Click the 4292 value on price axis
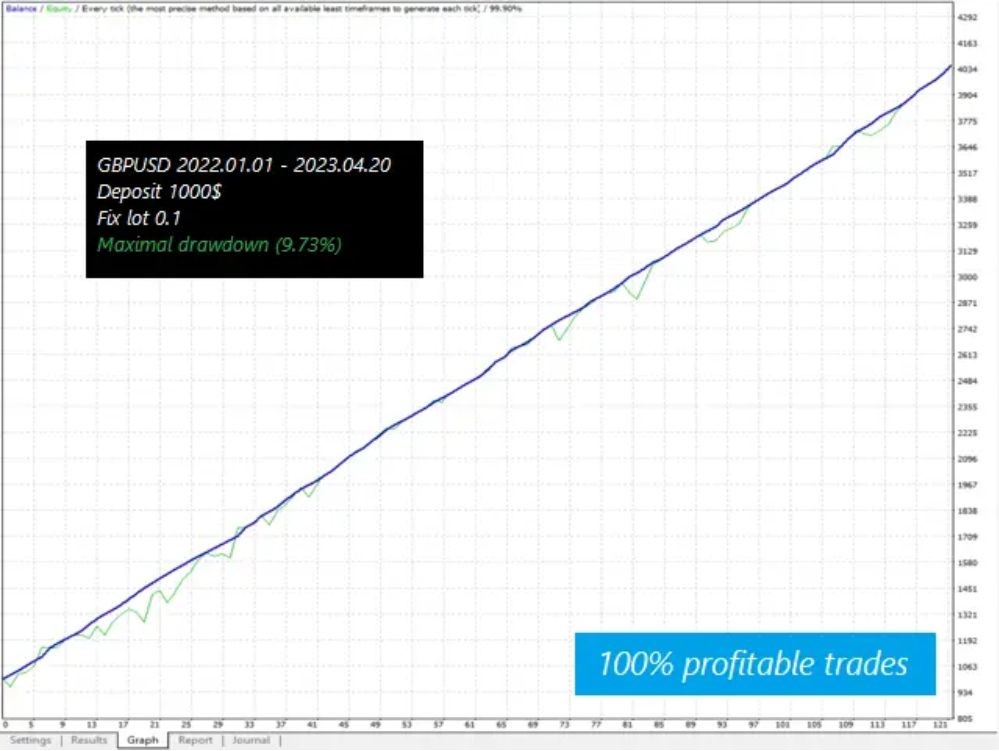Viewport: 999px width, 751px height. point(967,18)
